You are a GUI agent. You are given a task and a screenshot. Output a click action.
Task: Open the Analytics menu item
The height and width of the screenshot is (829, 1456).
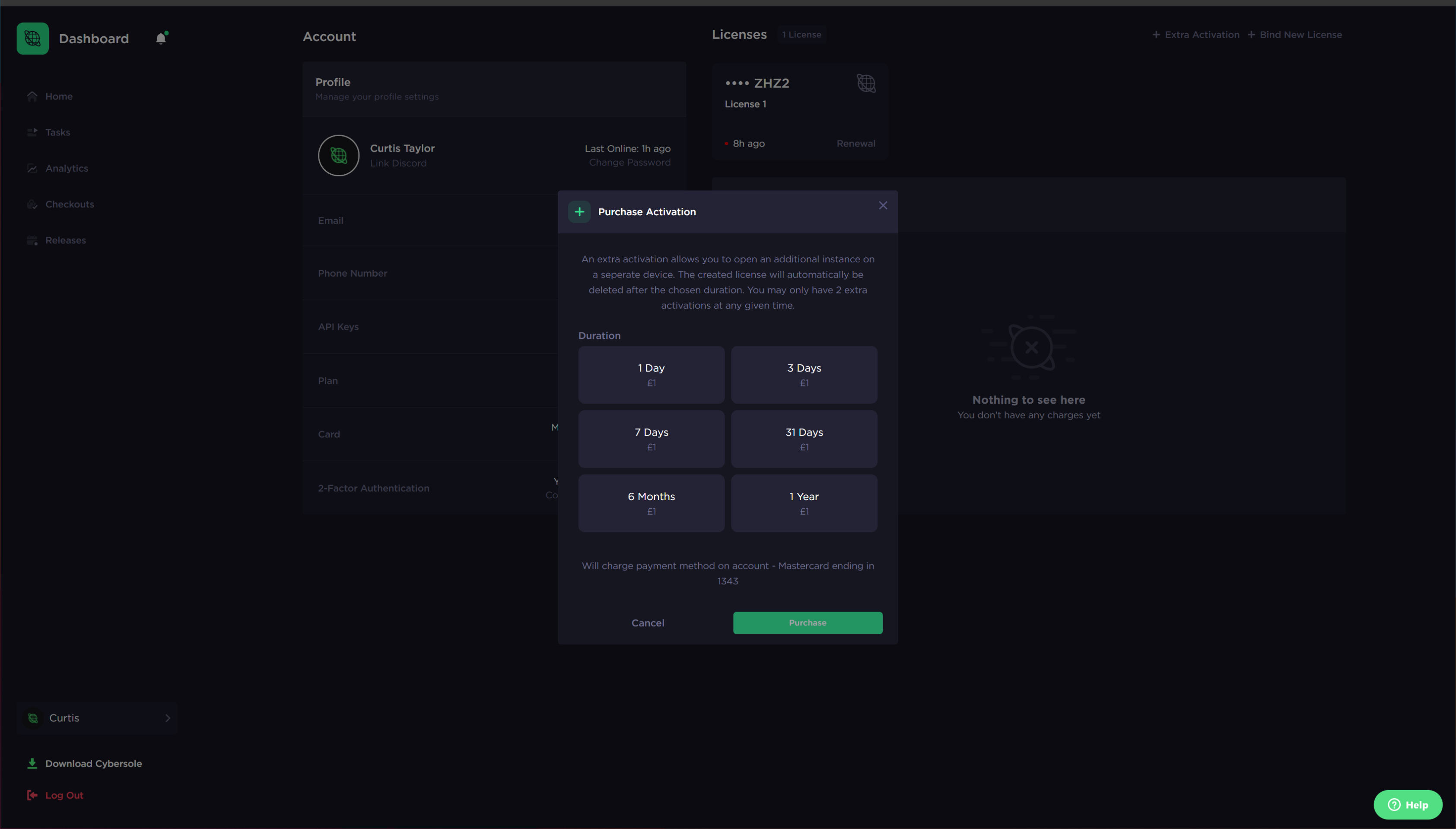pyautogui.click(x=67, y=168)
